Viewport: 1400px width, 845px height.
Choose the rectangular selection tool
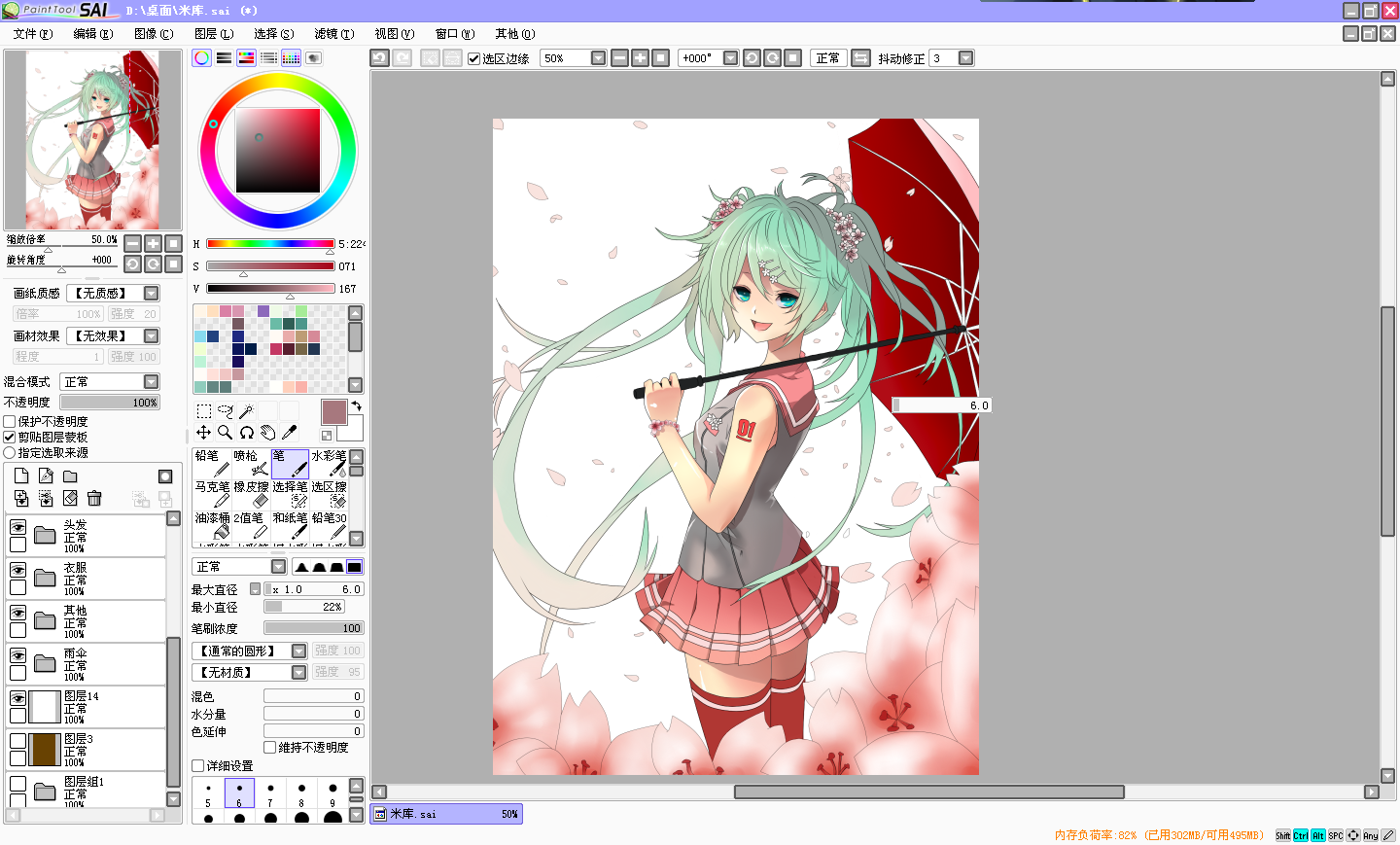coord(203,411)
